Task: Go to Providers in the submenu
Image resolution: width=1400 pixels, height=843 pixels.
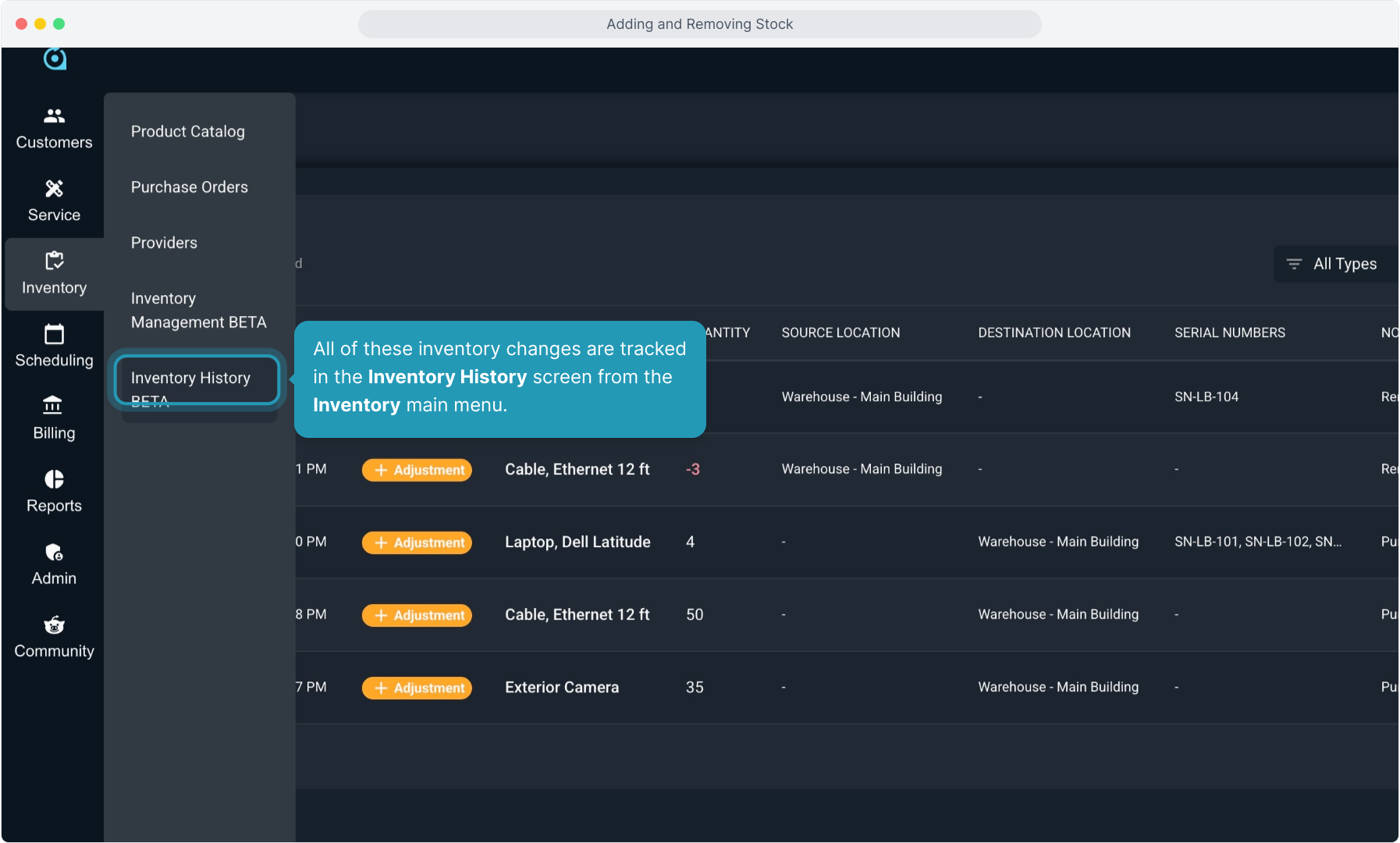Action: click(x=164, y=243)
